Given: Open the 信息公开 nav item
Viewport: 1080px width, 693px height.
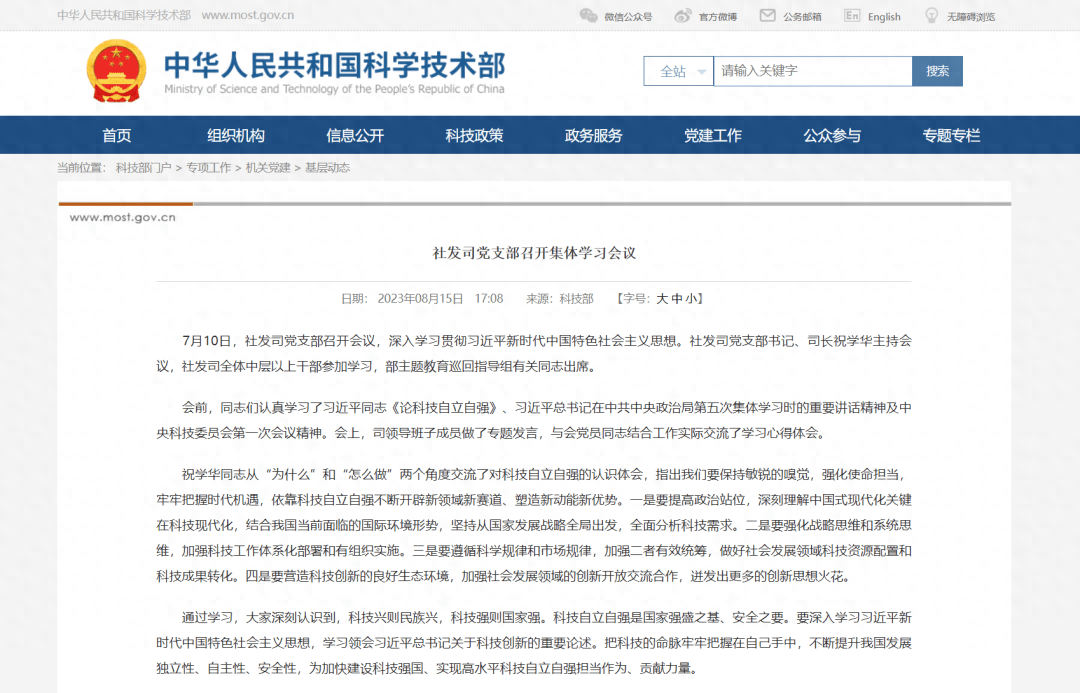Looking at the screenshot, I should (x=355, y=136).
